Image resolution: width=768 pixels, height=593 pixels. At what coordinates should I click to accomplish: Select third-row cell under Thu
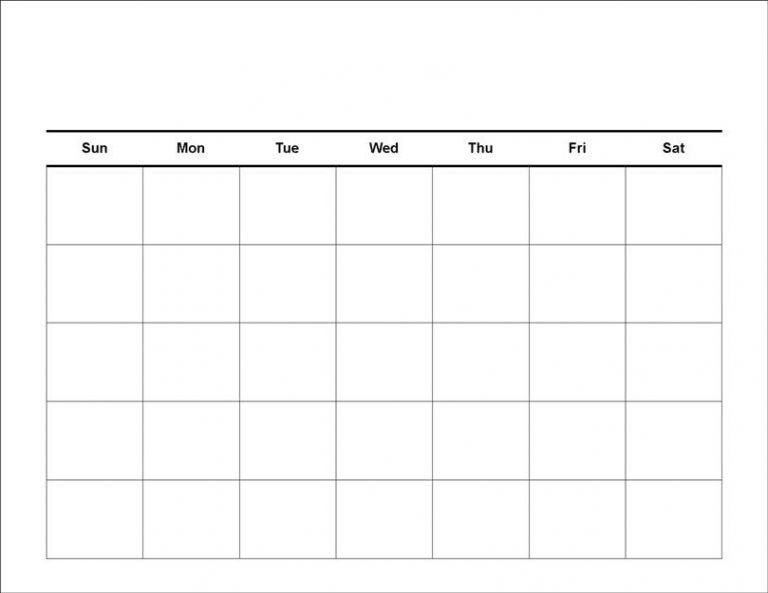pyautogui.click(x=480, y=362)
